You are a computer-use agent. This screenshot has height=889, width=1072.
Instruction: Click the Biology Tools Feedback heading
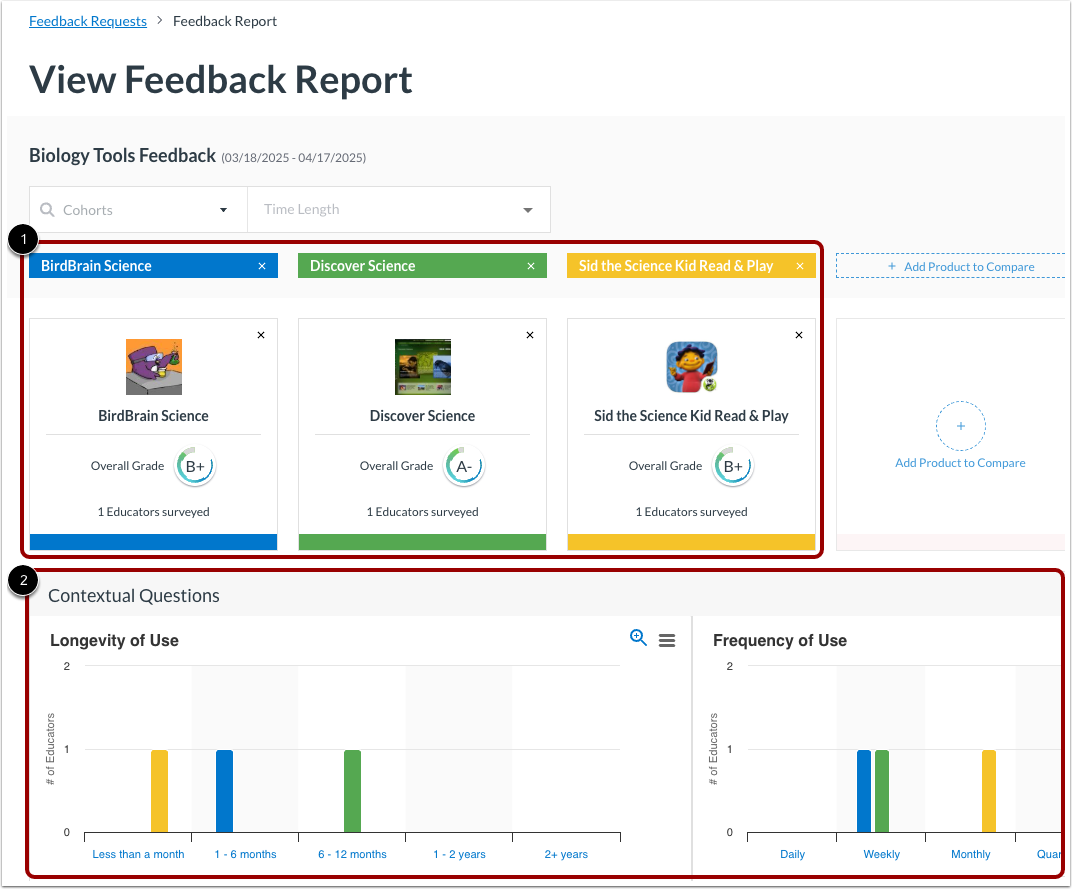point(122,156)
